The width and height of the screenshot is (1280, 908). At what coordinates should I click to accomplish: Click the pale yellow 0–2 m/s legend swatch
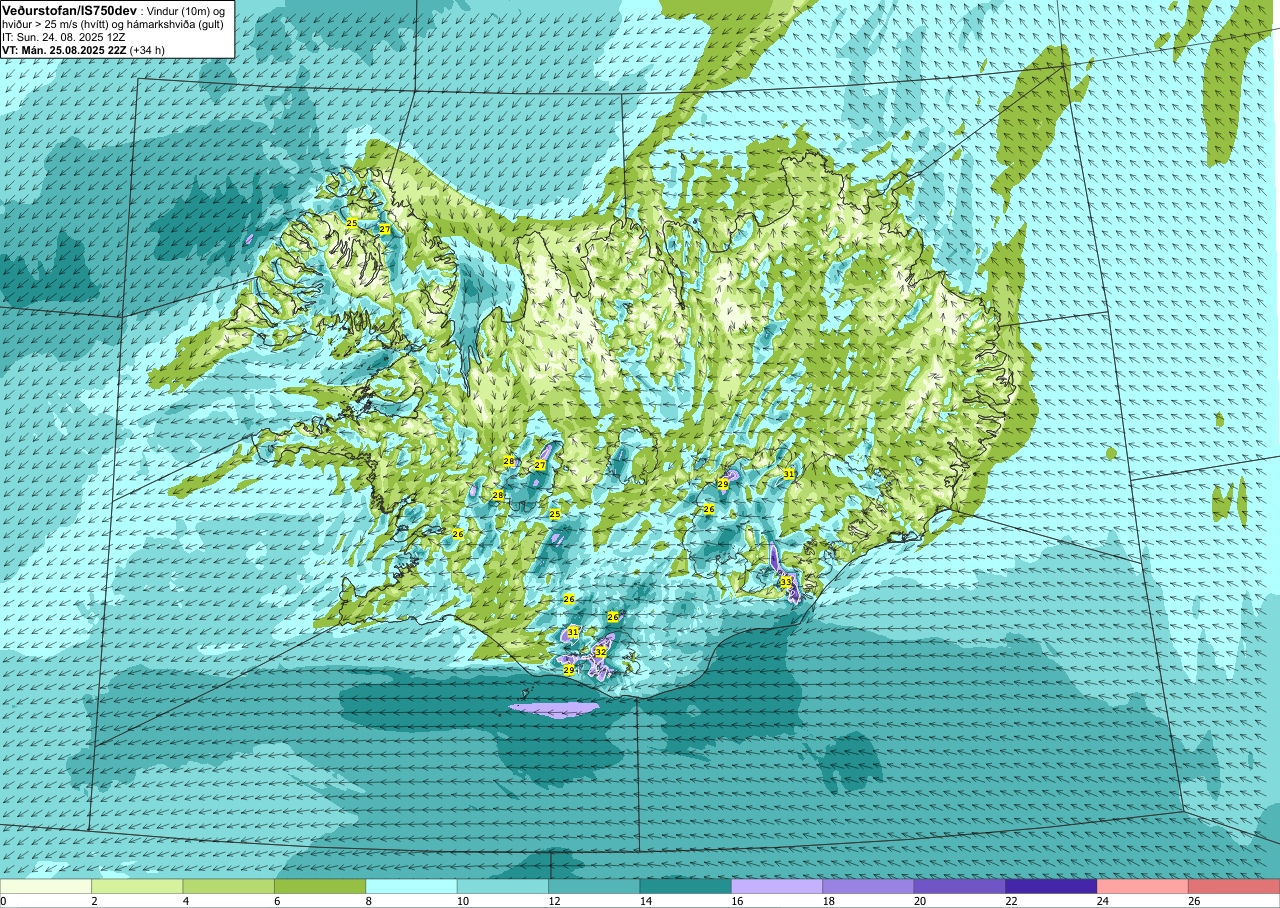pyautogui.click(x=46, y=887)
